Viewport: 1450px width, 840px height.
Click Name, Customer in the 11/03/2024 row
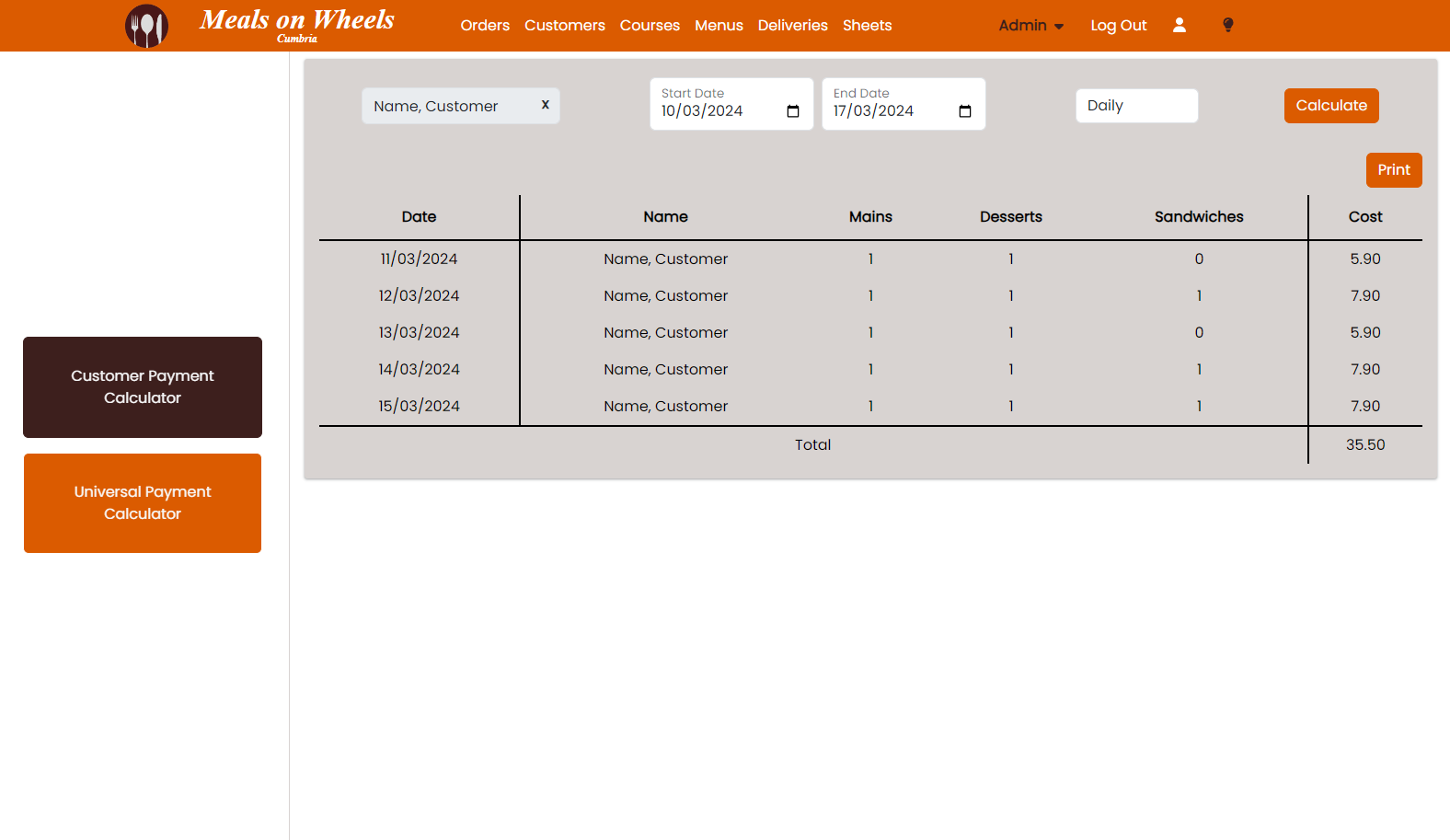pyautogui.click(x=666, y=259)
